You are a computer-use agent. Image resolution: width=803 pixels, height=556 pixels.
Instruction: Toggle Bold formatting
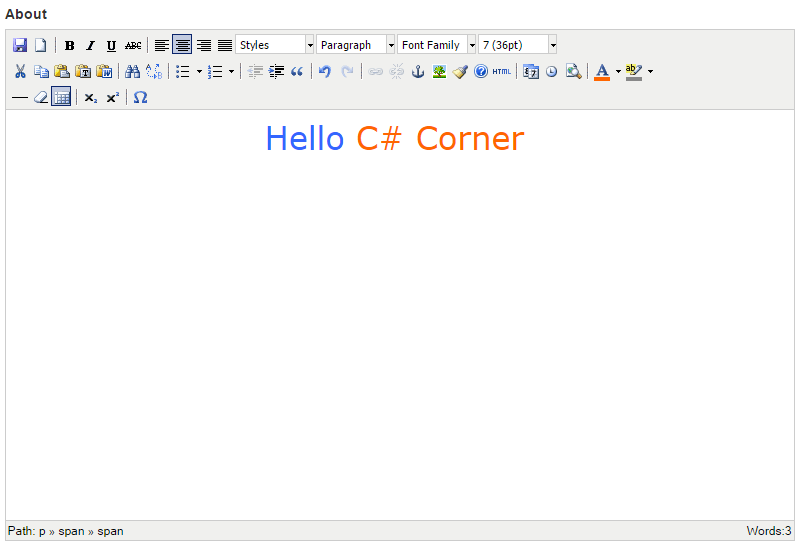(x=70, y=45)
